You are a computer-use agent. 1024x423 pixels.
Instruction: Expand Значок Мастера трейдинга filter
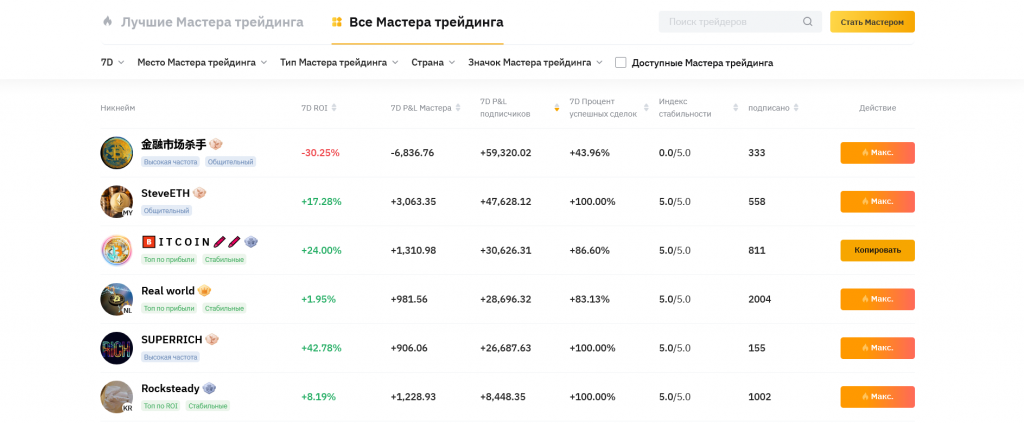click(x=535, y=63)
